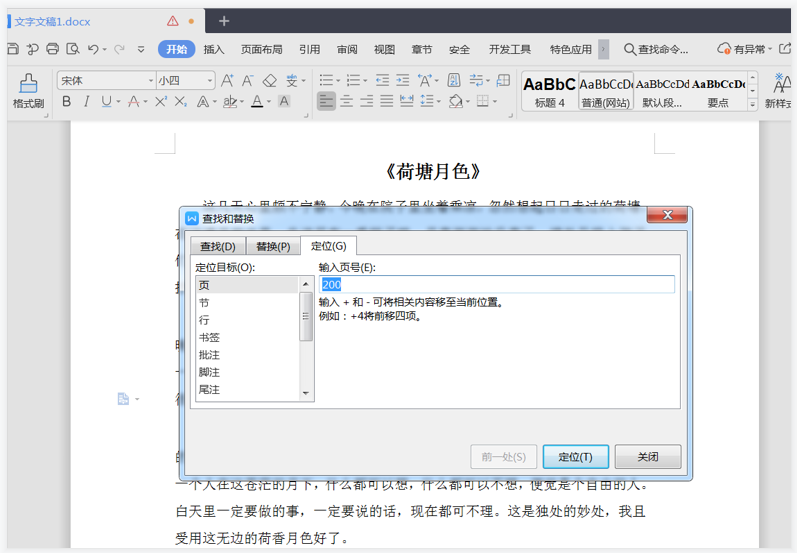797x553 pixels.
Task: Set center paragraph alignment
Action: click(347, 101)
